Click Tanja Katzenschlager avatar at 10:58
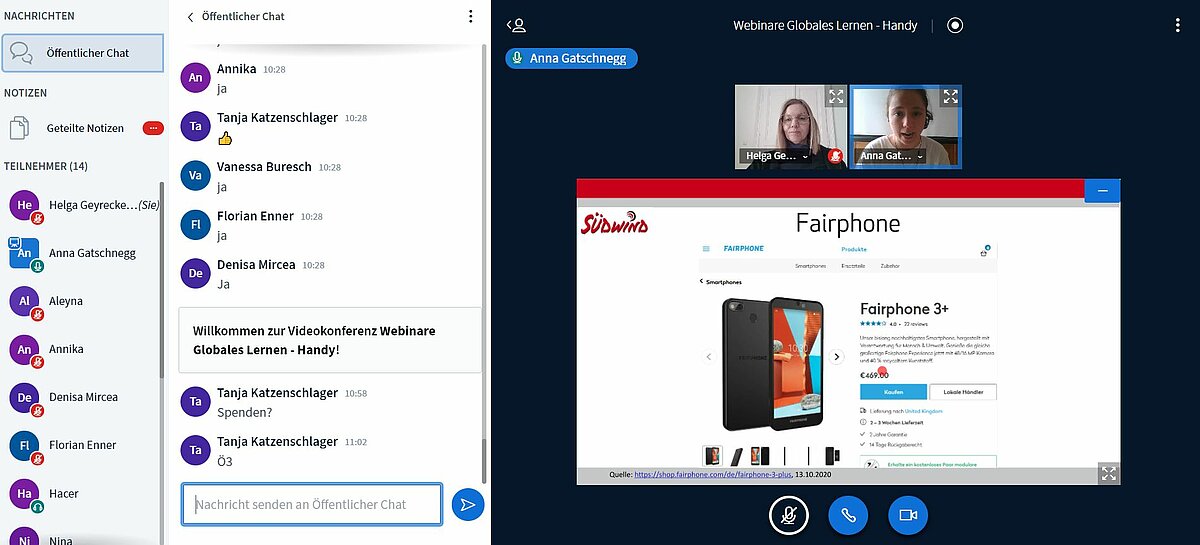Image resolution: width=1200 pixels, height=545 pixels. 196,402
